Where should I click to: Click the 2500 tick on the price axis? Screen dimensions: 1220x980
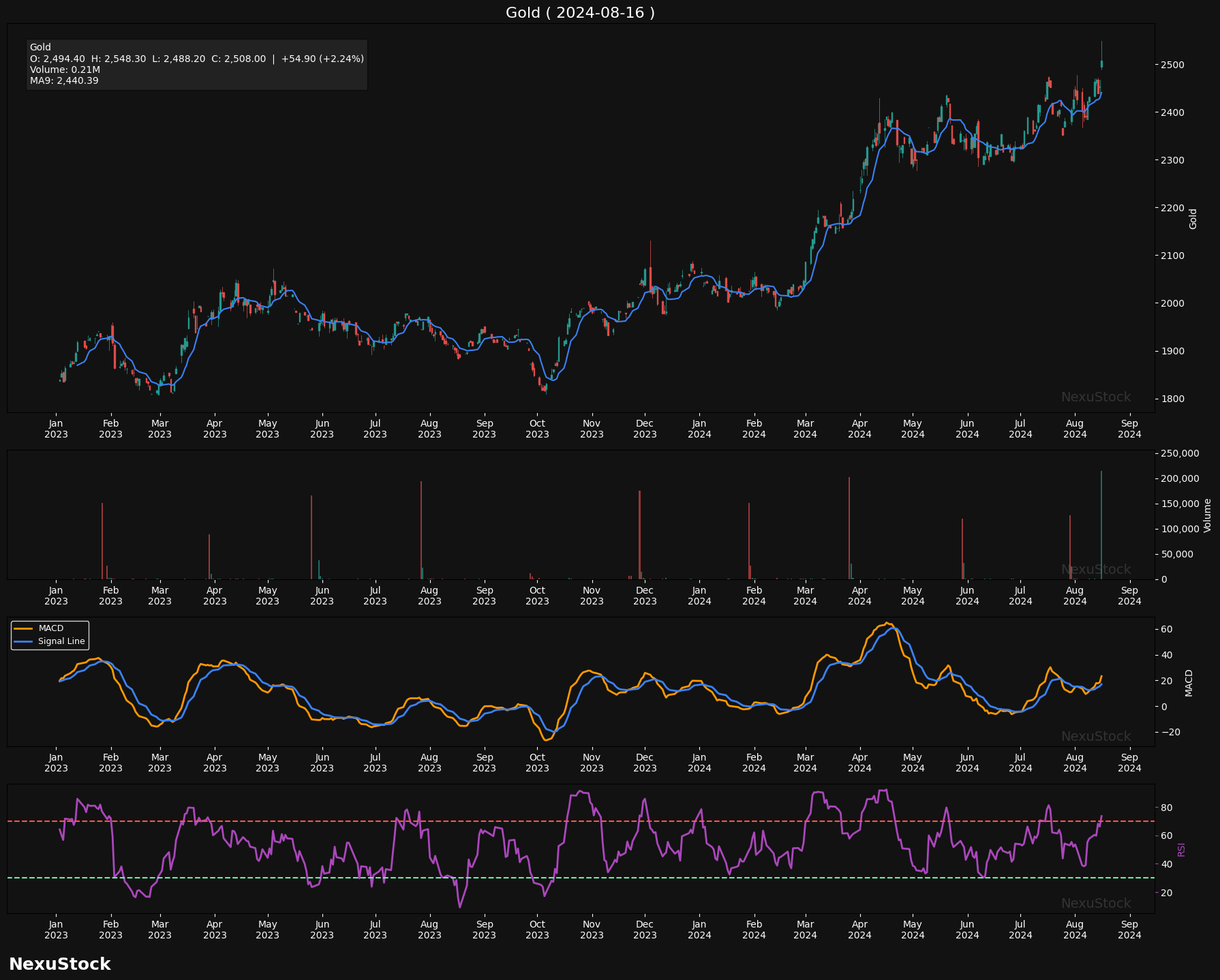(1172, 65)
